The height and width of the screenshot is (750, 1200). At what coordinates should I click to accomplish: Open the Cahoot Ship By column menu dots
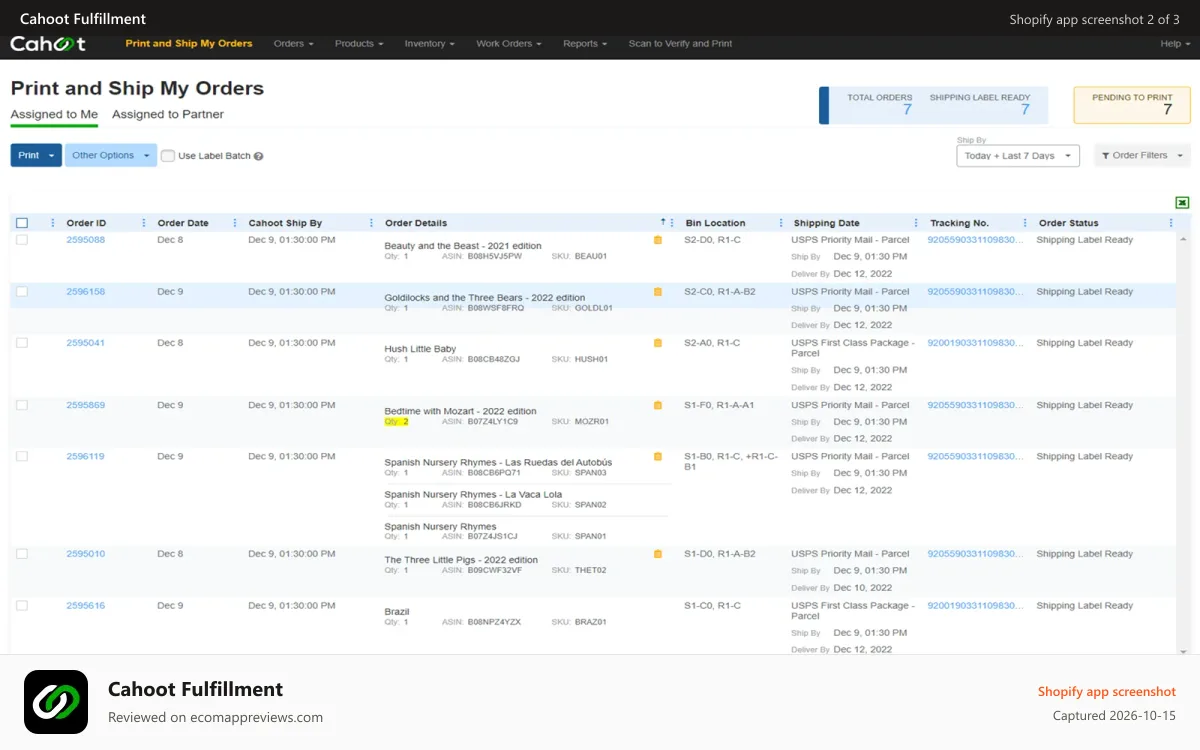click(372, 223)
